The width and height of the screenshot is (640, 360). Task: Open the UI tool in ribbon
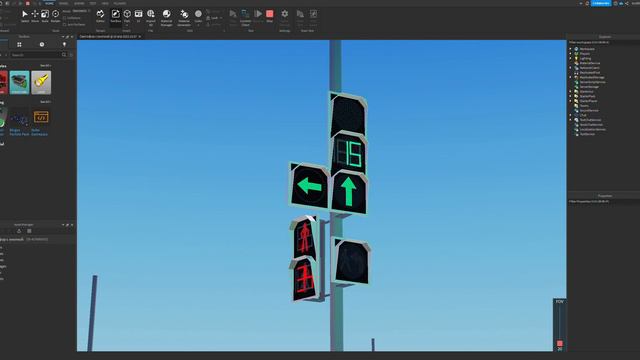[x=139, y=14]
